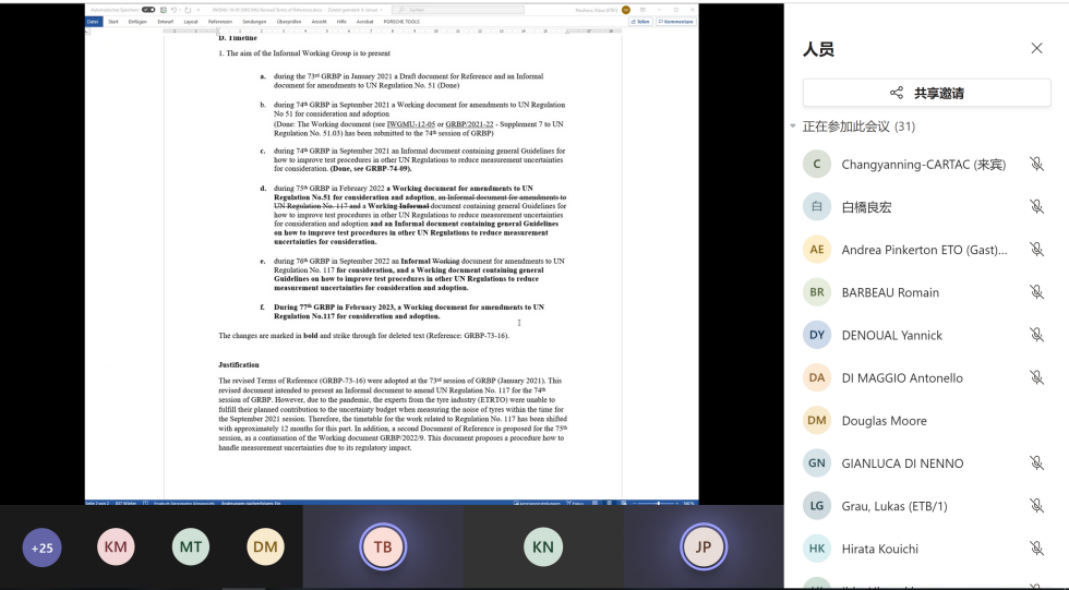Click mic icon next to DENOUAL Yannick
Screen dimensions: 1069x590
coord(1036,335)
